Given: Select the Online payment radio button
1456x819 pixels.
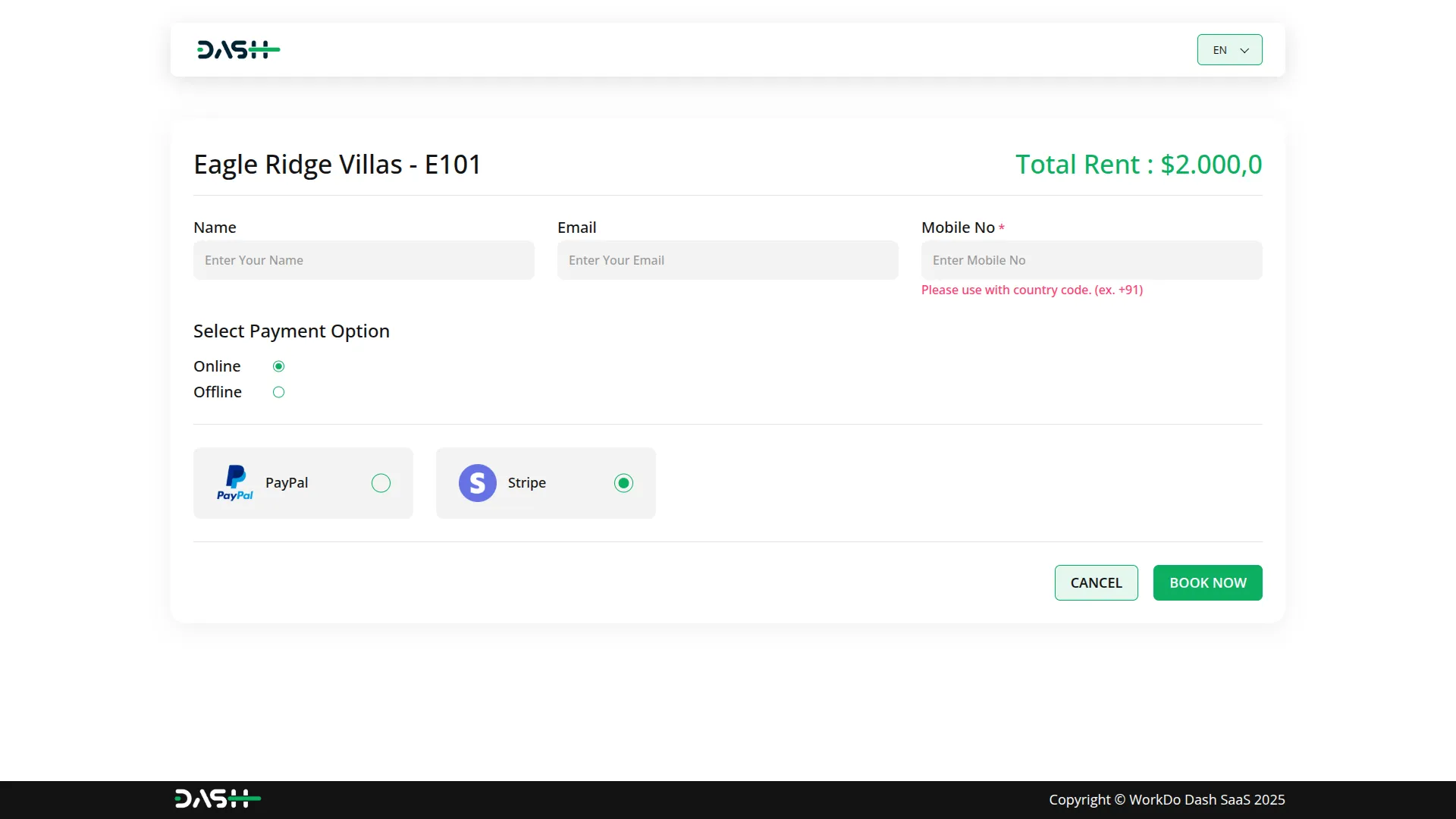Looking at the screenshot, I should (278, 366).
